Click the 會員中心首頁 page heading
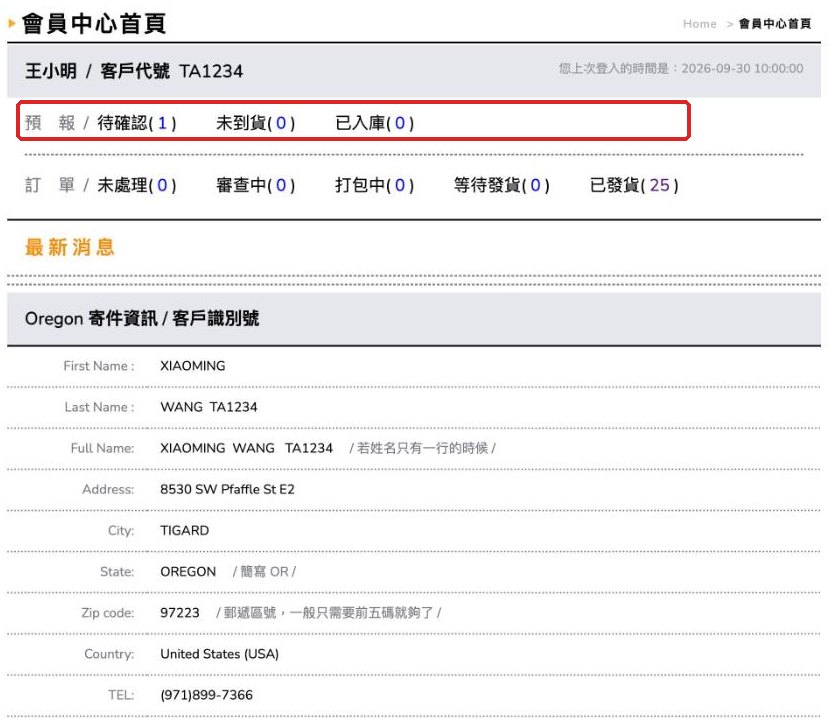 click(x=94, y=24)
